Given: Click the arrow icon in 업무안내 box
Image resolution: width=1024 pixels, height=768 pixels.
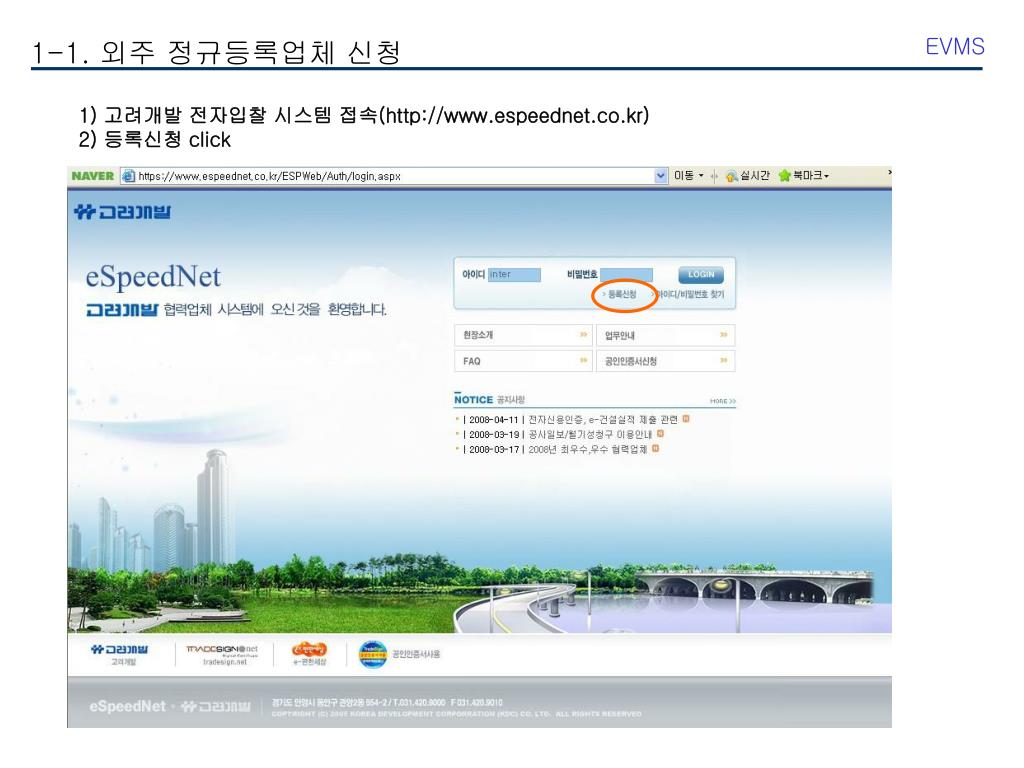Looking at the screenshot, I should point(724,335).
